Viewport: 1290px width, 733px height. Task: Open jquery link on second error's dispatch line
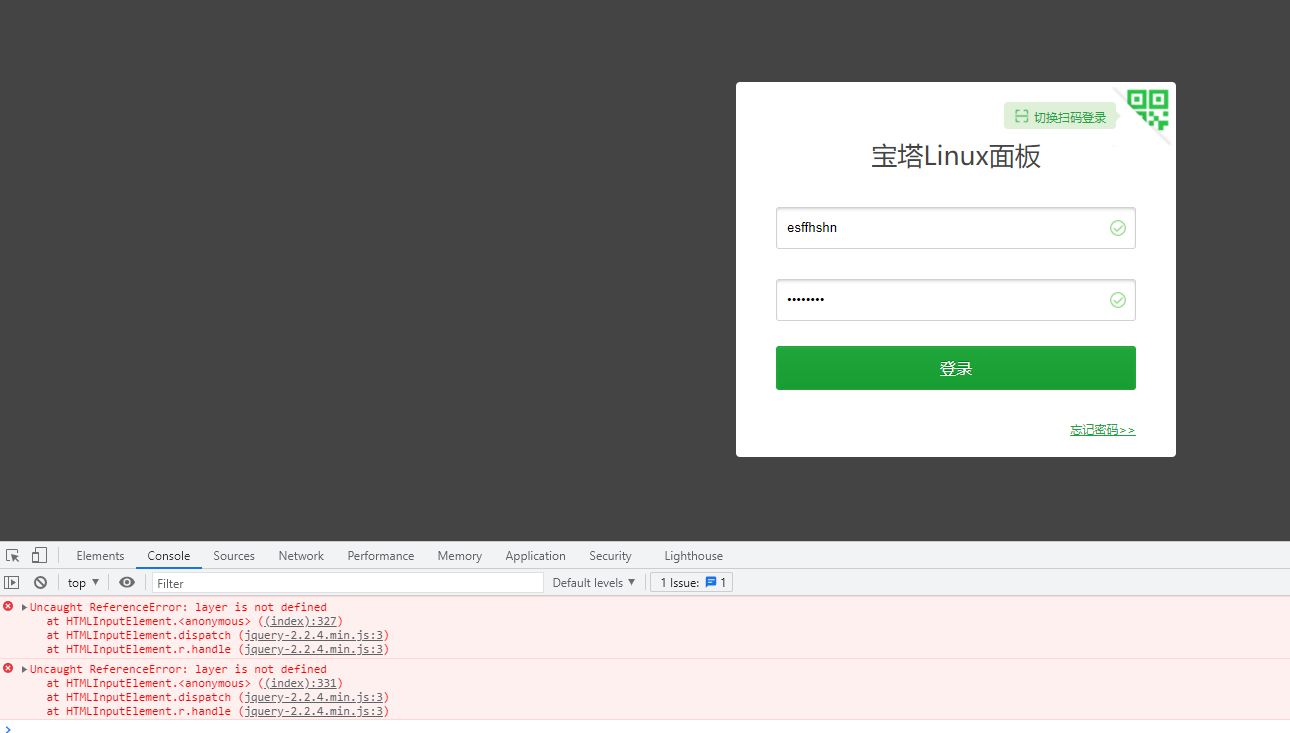[x=313, y=697]
